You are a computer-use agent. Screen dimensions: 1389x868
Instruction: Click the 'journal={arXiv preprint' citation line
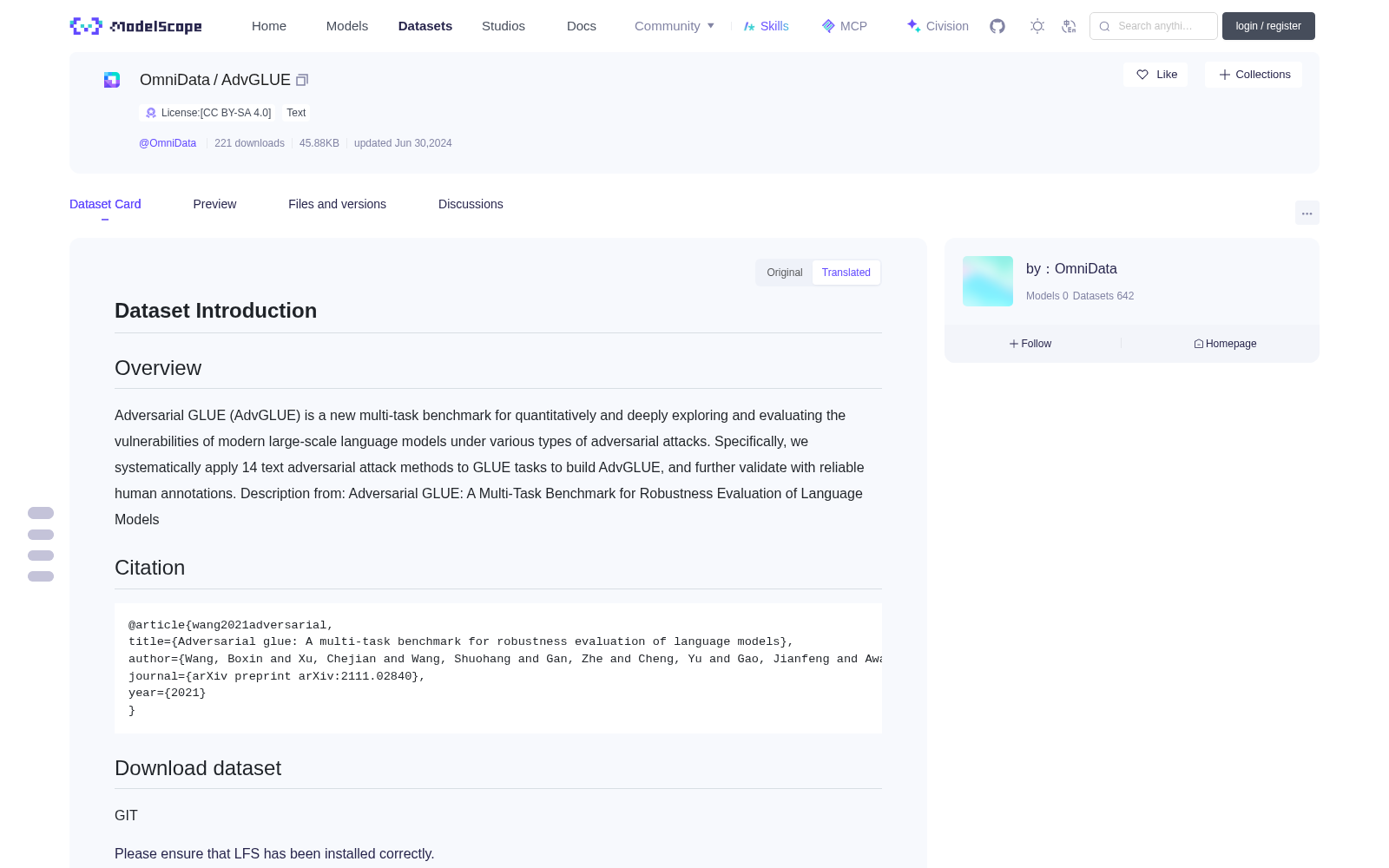277,676
